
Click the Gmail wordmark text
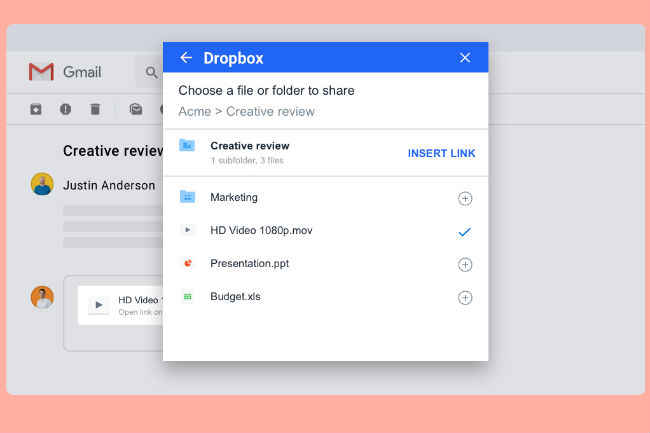pos(82,72)
